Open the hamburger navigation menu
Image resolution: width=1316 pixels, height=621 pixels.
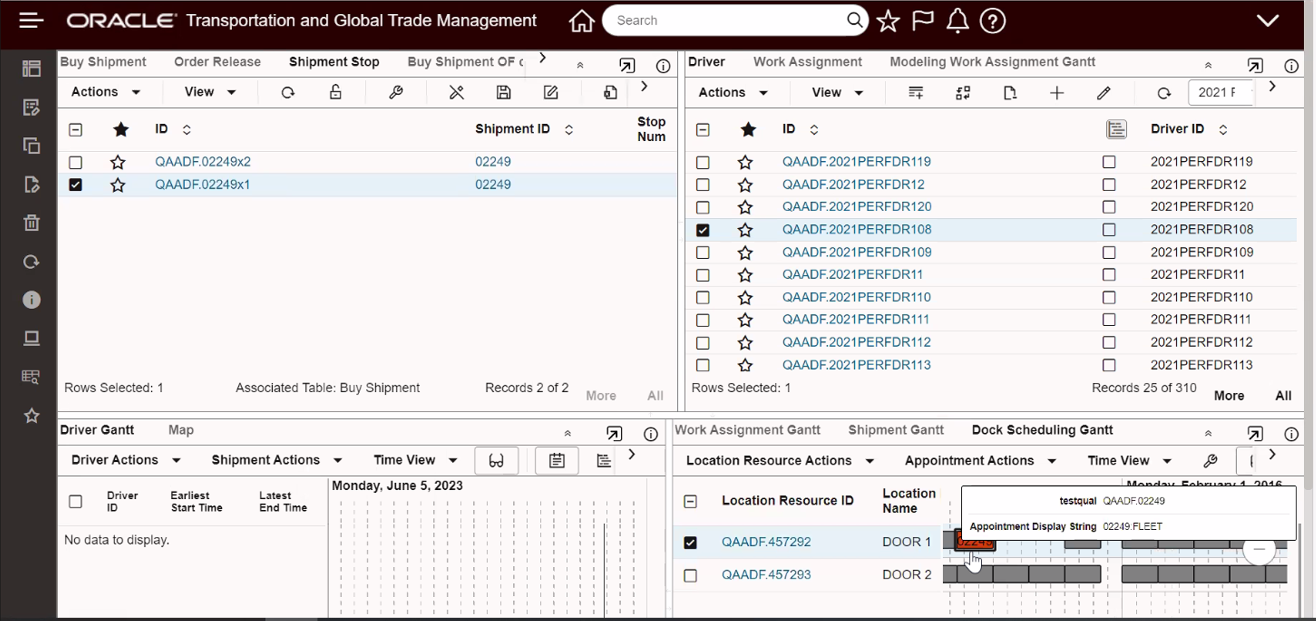tap(31, 21)
